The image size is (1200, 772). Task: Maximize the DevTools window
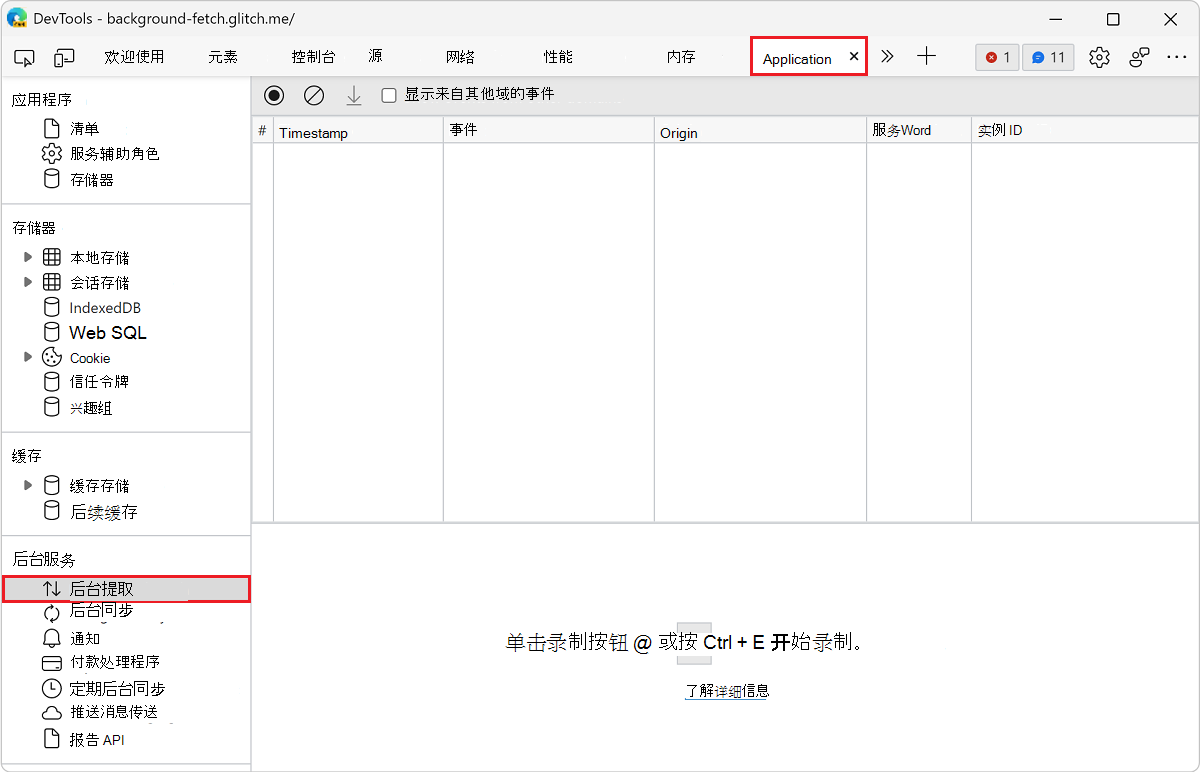click(x=1113, y=19)
